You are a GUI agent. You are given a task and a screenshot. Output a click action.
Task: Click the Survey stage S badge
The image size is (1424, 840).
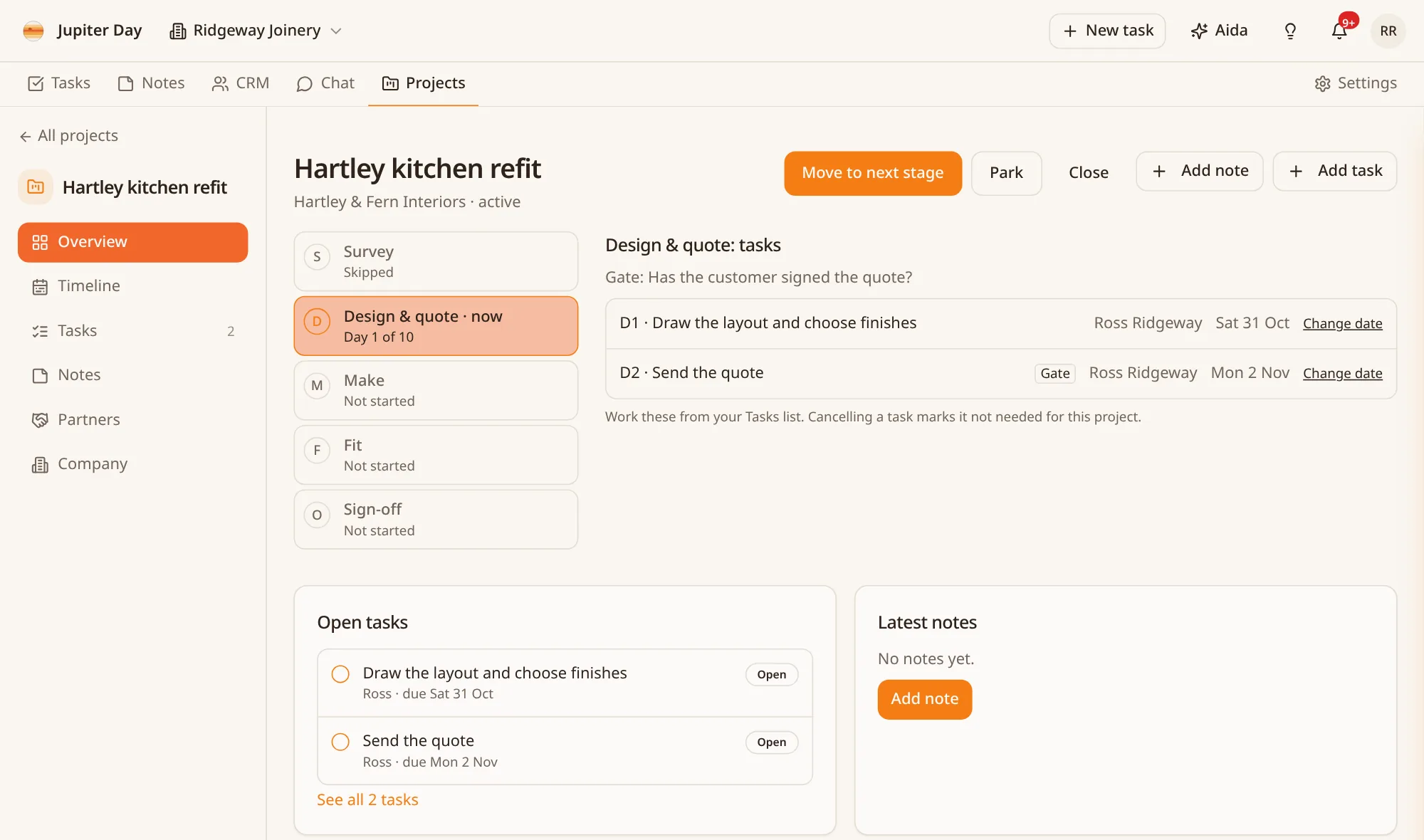[317, 257]
